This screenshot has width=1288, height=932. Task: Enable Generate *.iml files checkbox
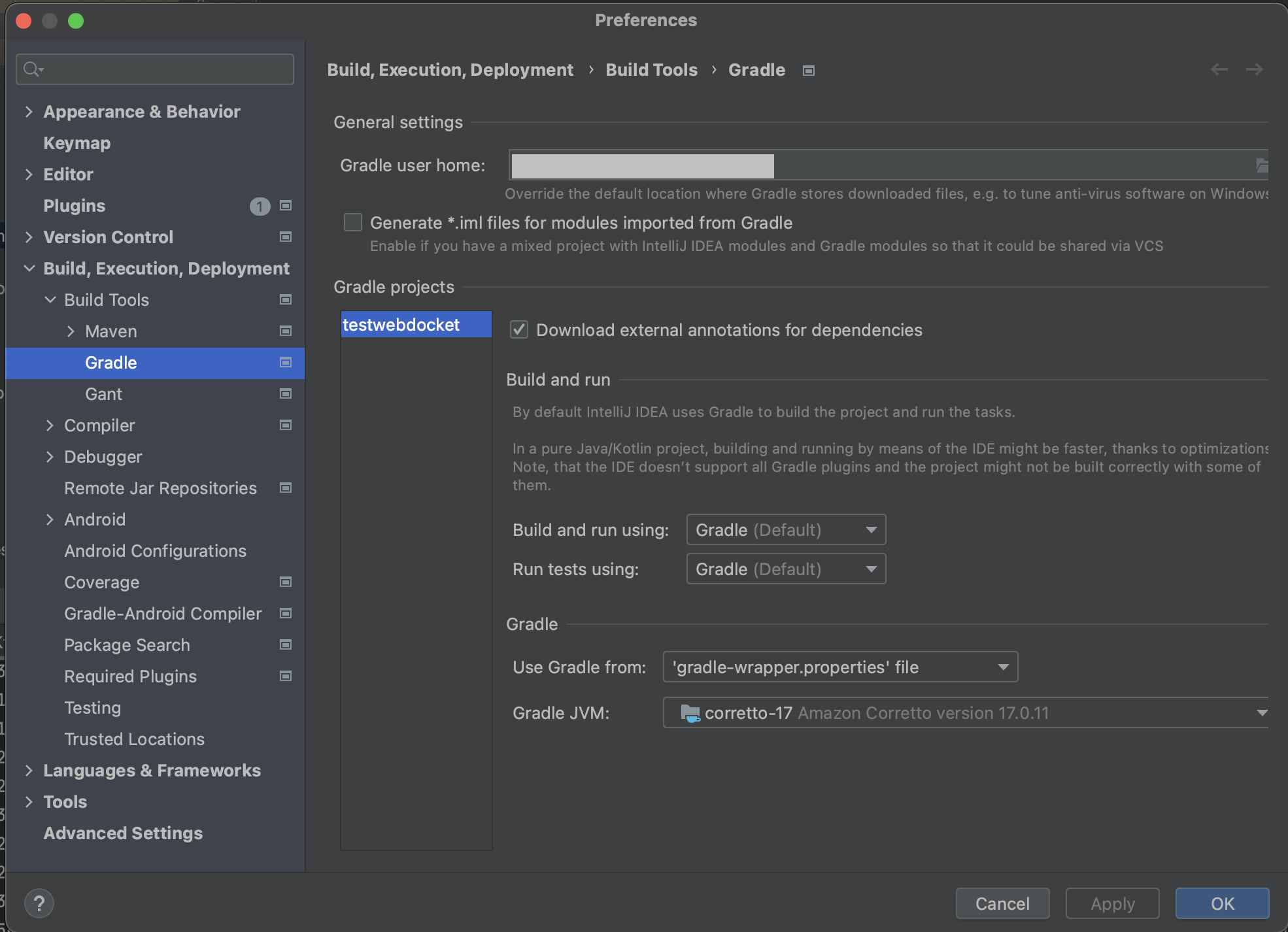[x=353, y=223]
